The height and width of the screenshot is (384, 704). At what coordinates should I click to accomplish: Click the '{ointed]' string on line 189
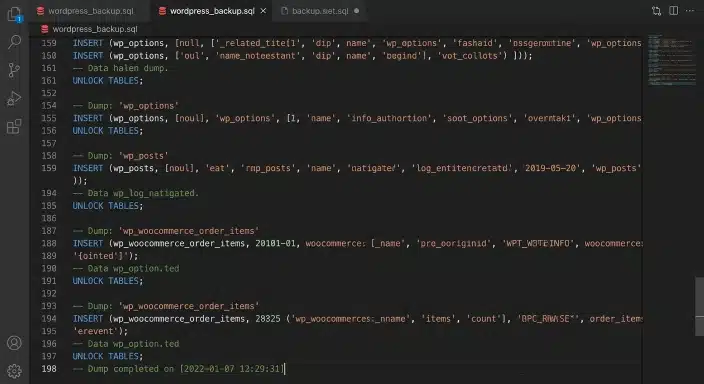pyautogui.click(x=103, y=256)
